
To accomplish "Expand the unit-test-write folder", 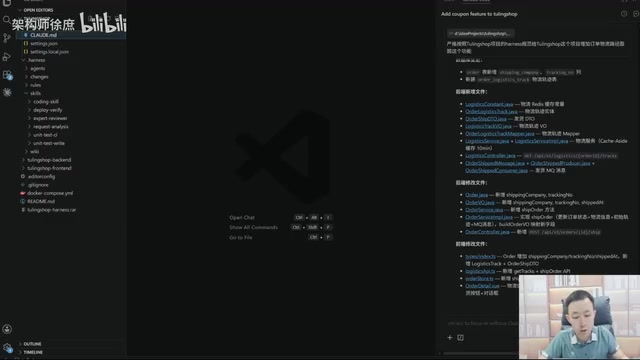I will pyautogui.click(x=29, y=143).
